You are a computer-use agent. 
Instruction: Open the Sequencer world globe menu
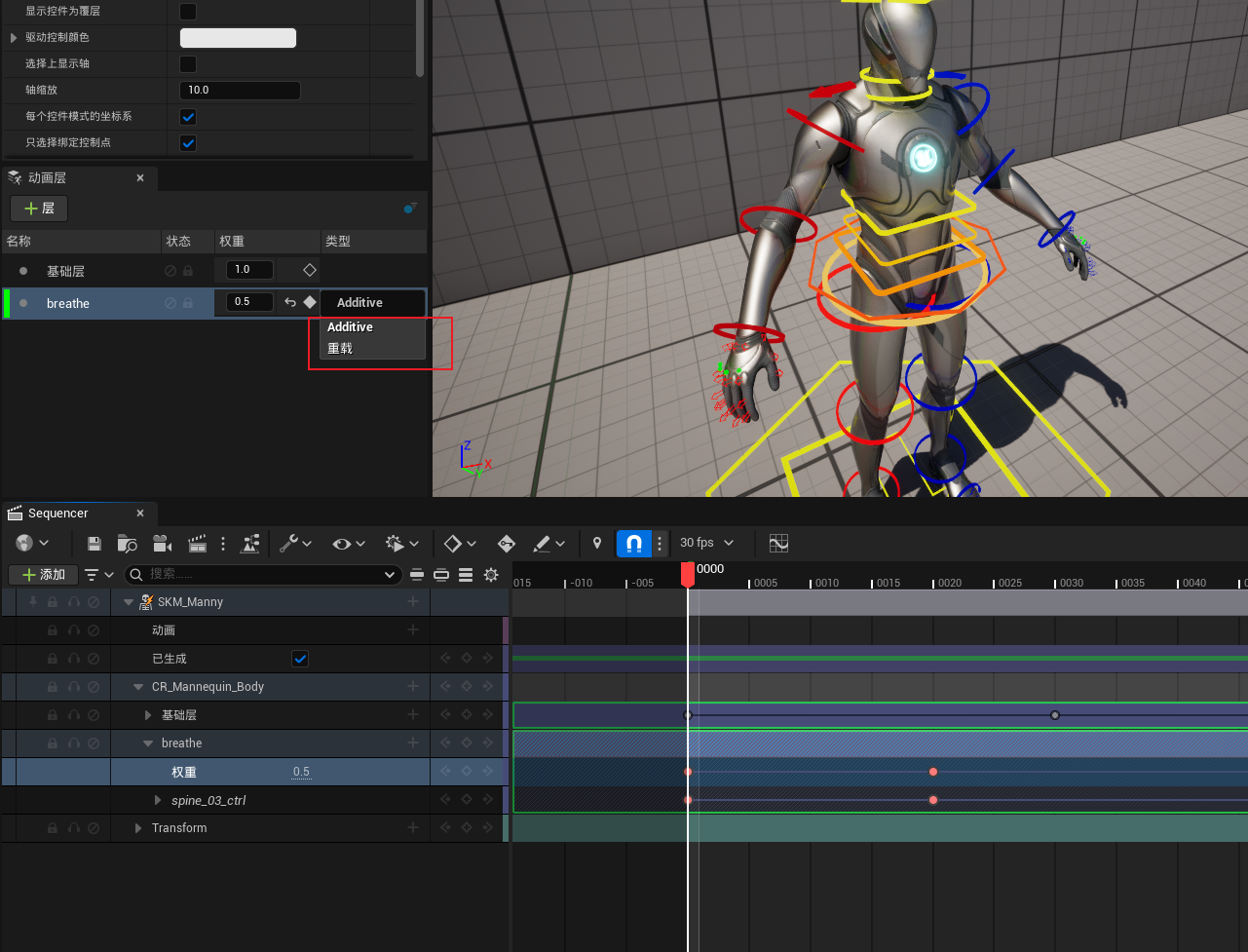(x=32, y=544)
